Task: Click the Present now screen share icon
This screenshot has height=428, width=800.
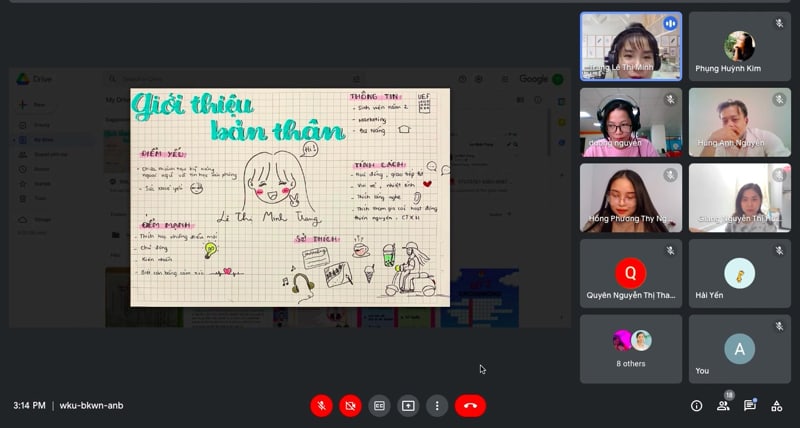Action: (408, 405)
